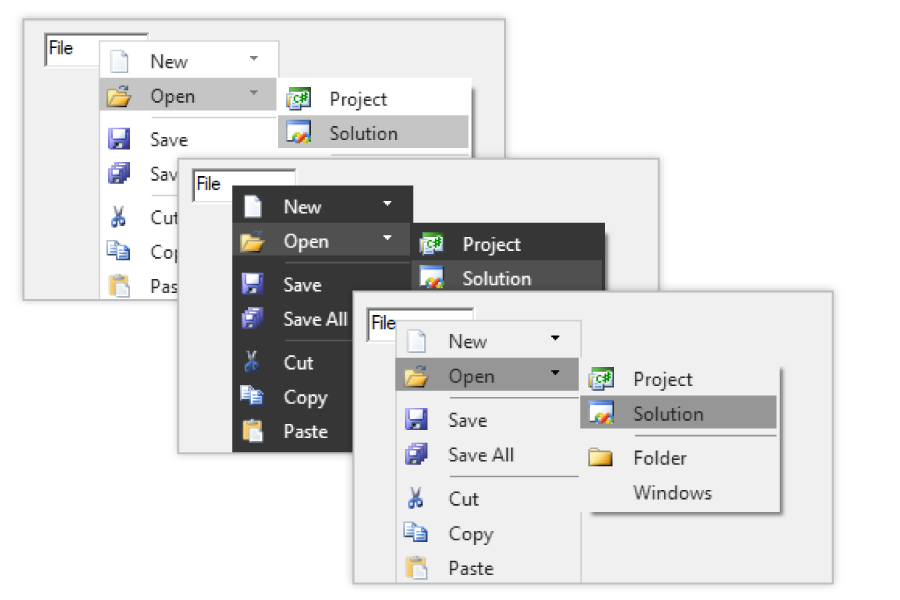This screenshot has height=600, width=900.
Task: Select Paste in the dark-themed menu
Action: (x=305, y=432)
